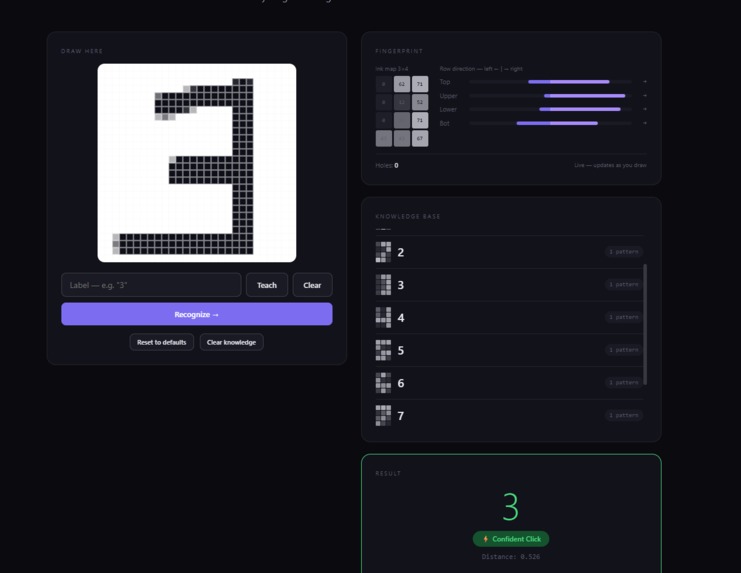The image size is (741, 573).
Task: Click the knowledge base scrollbar
Action: (645, 325)
